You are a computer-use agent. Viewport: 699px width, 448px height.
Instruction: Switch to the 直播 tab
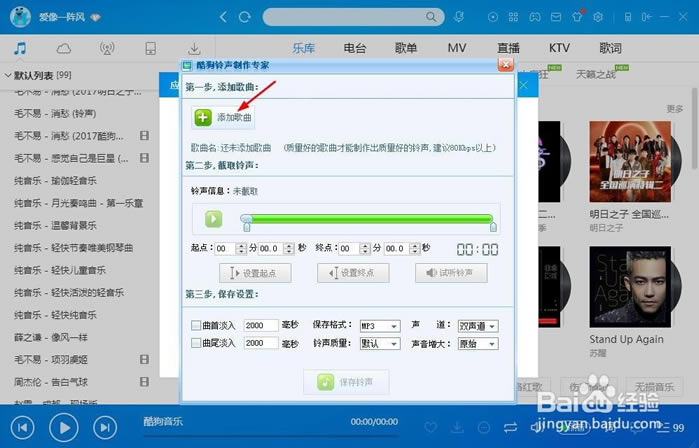(x=508, y=48)
